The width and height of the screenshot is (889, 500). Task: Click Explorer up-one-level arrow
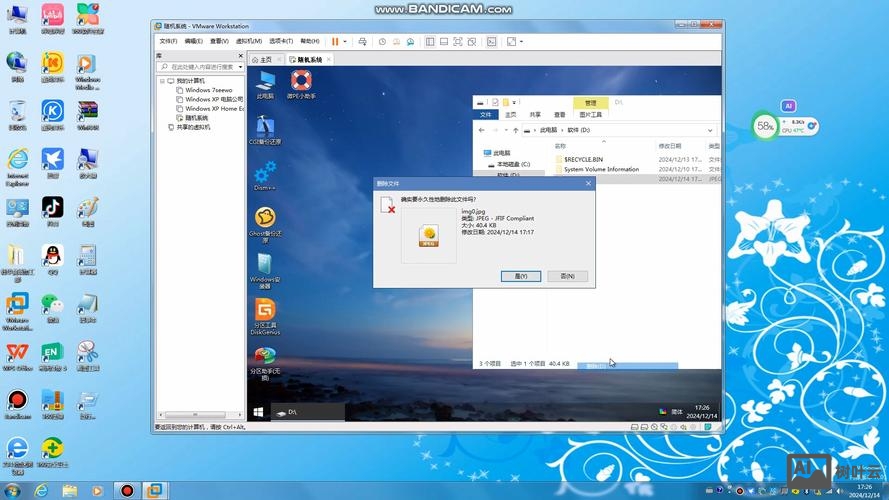click(x=515, y=130)
